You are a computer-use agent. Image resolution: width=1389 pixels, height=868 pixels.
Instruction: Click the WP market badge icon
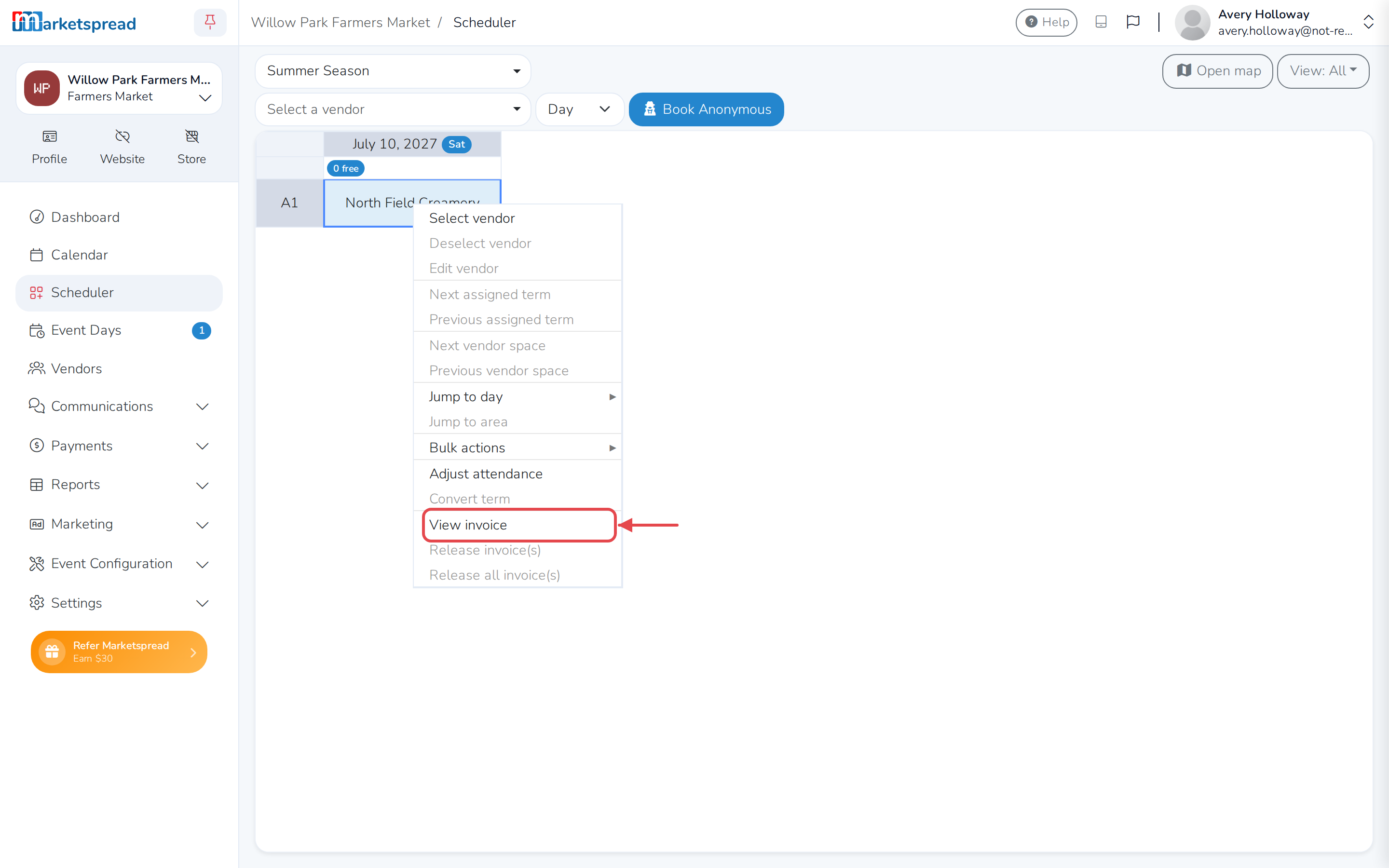point(42,88)
